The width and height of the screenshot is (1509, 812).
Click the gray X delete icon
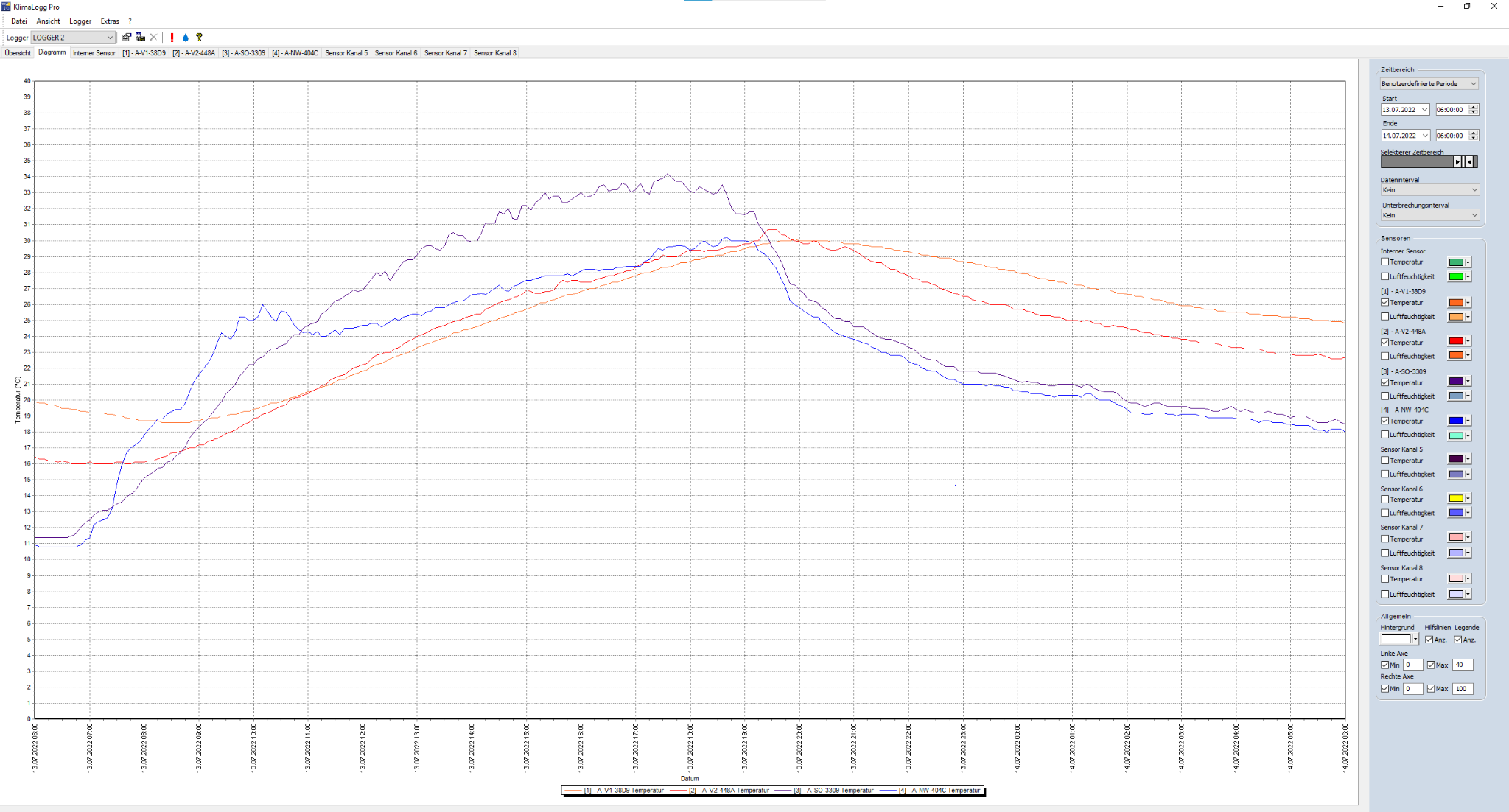[153, 38]
